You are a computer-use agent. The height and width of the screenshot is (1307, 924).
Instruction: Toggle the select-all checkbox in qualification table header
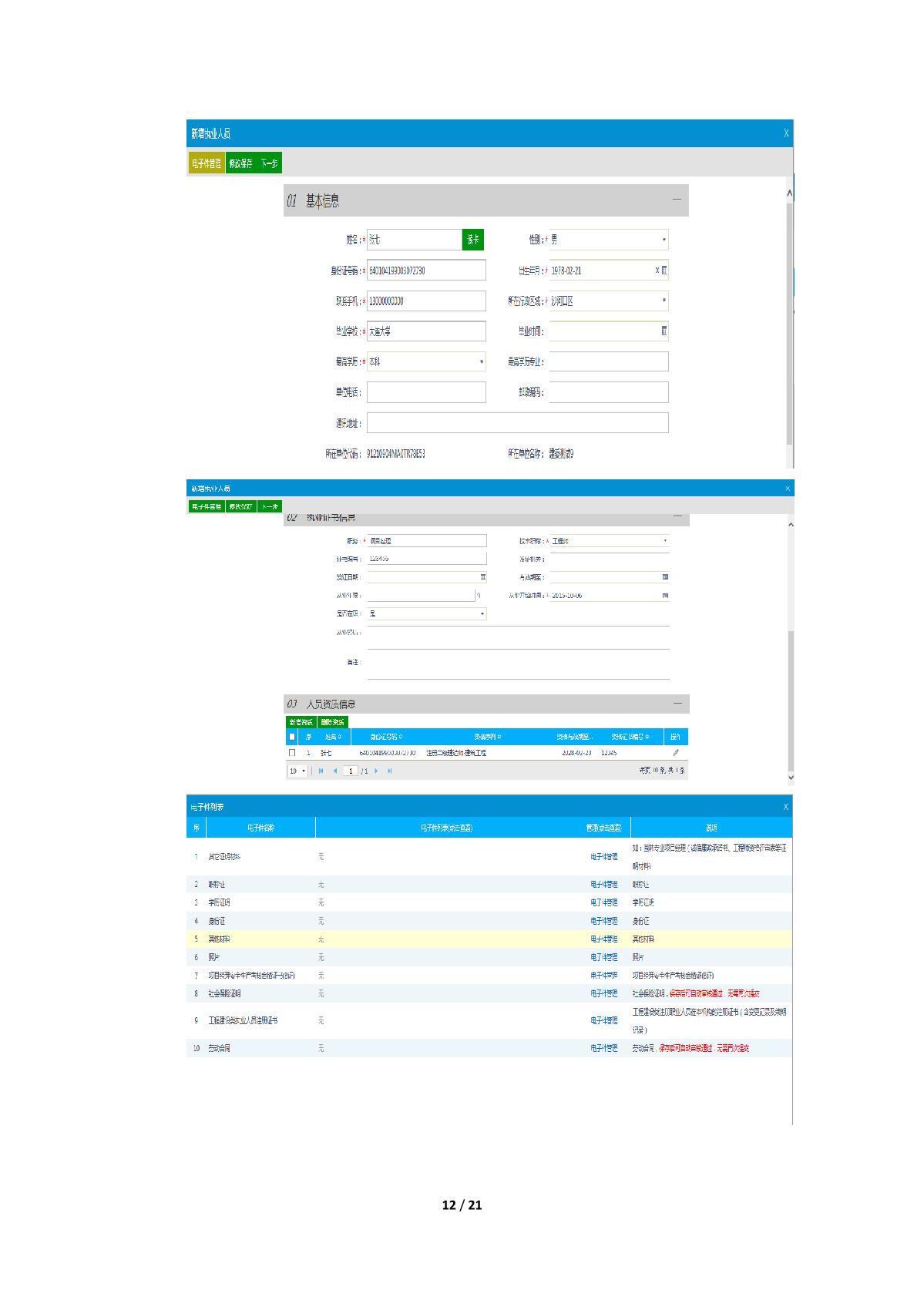click(292, 737)
